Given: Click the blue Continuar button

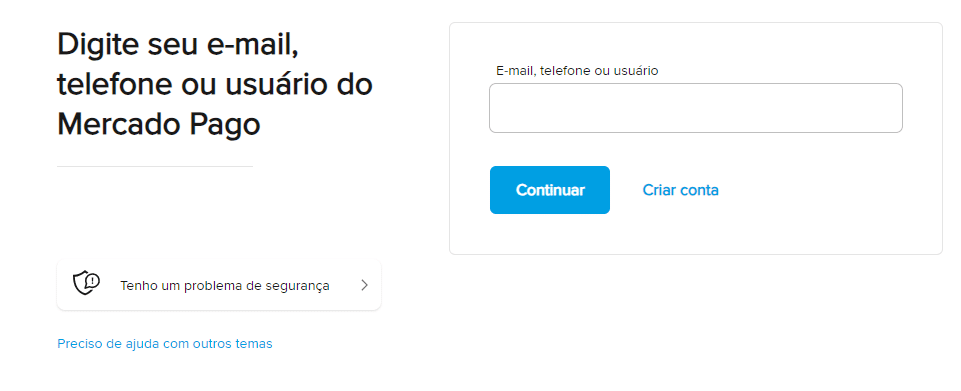Looking at the screenshot, I should click(x=550, y=190).
